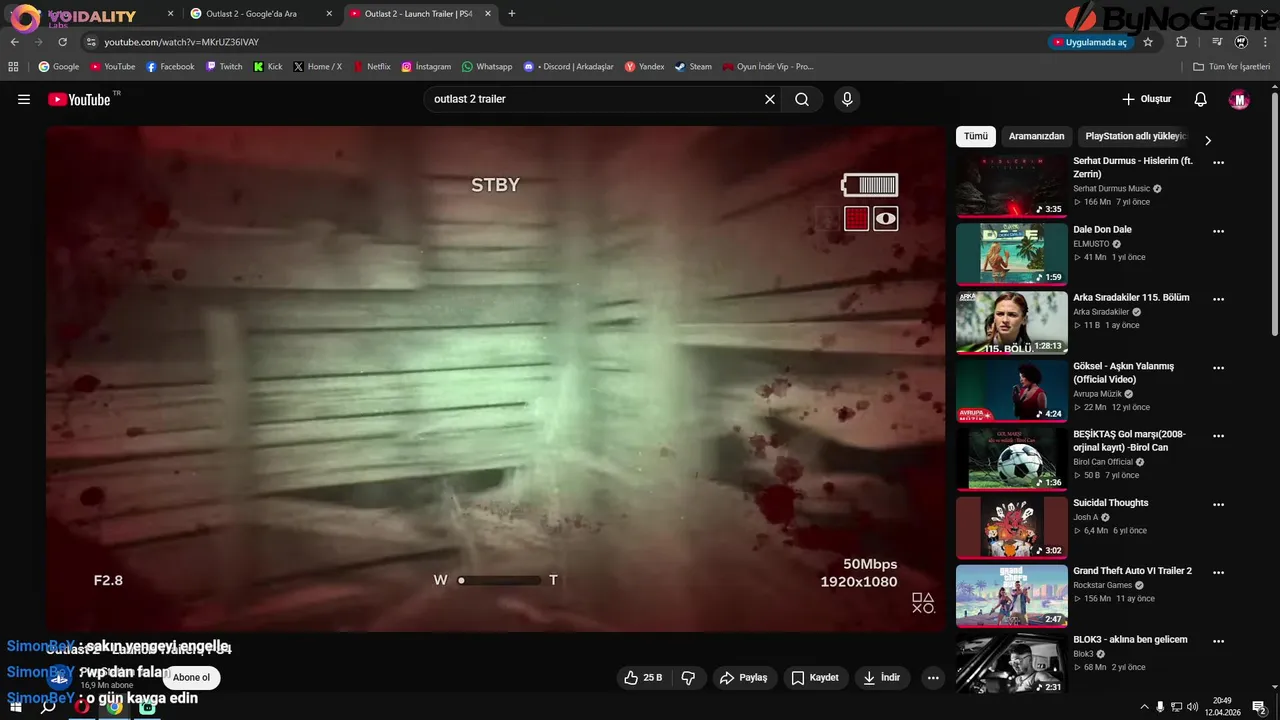Open Grand Theft Auto VI Trailer 2 thumbnail
Screen dimensions: 1280x720
[x=1011, y=596]
